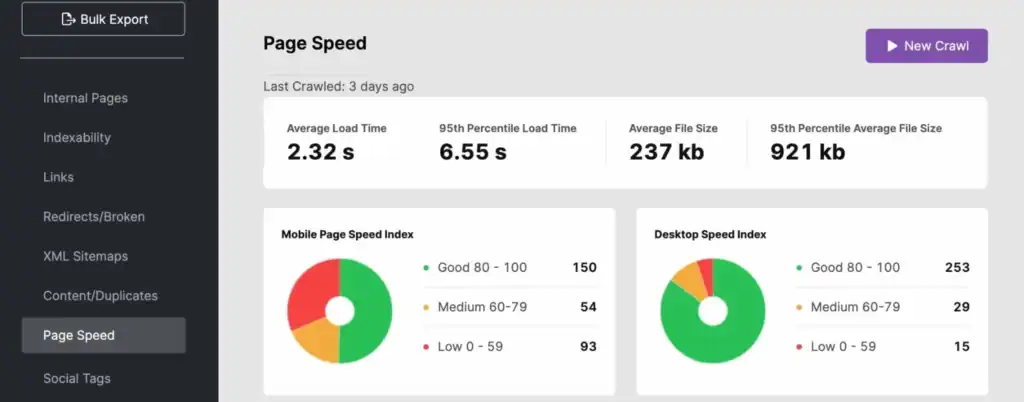
Task: Open Internal Pages in the sidebar
Action: (85, 98)
